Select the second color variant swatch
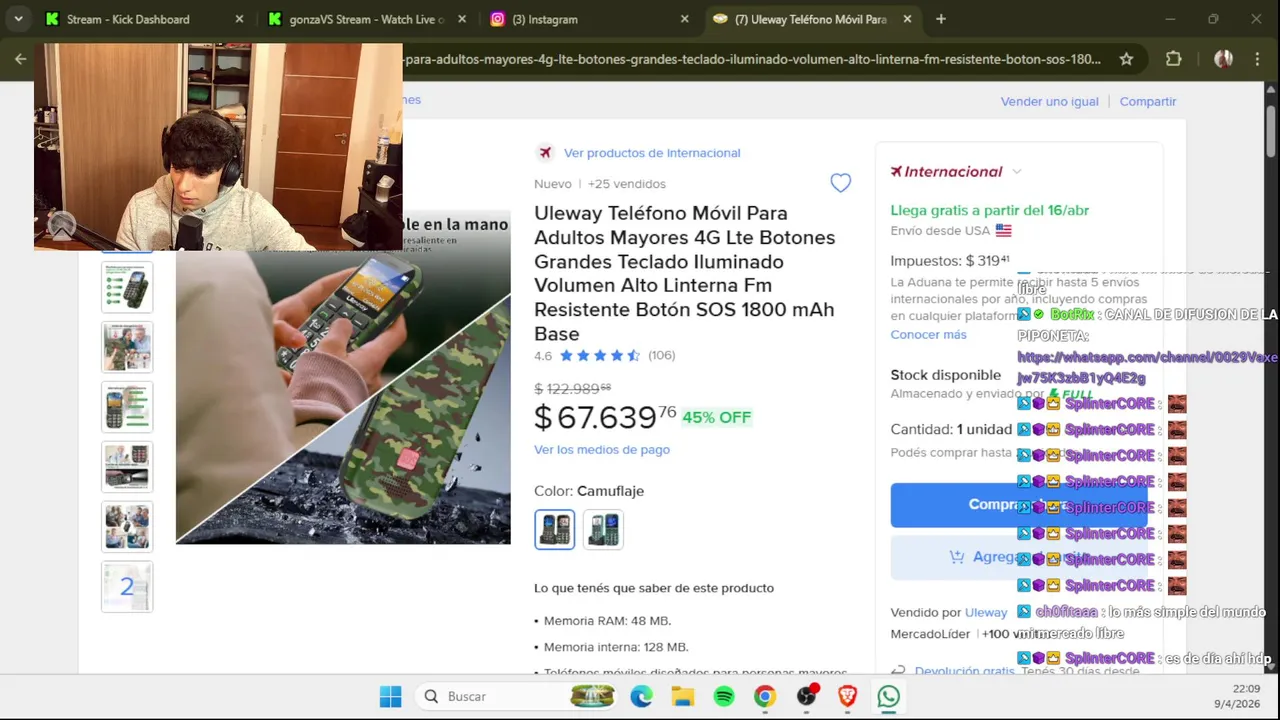 click(603, 529)
